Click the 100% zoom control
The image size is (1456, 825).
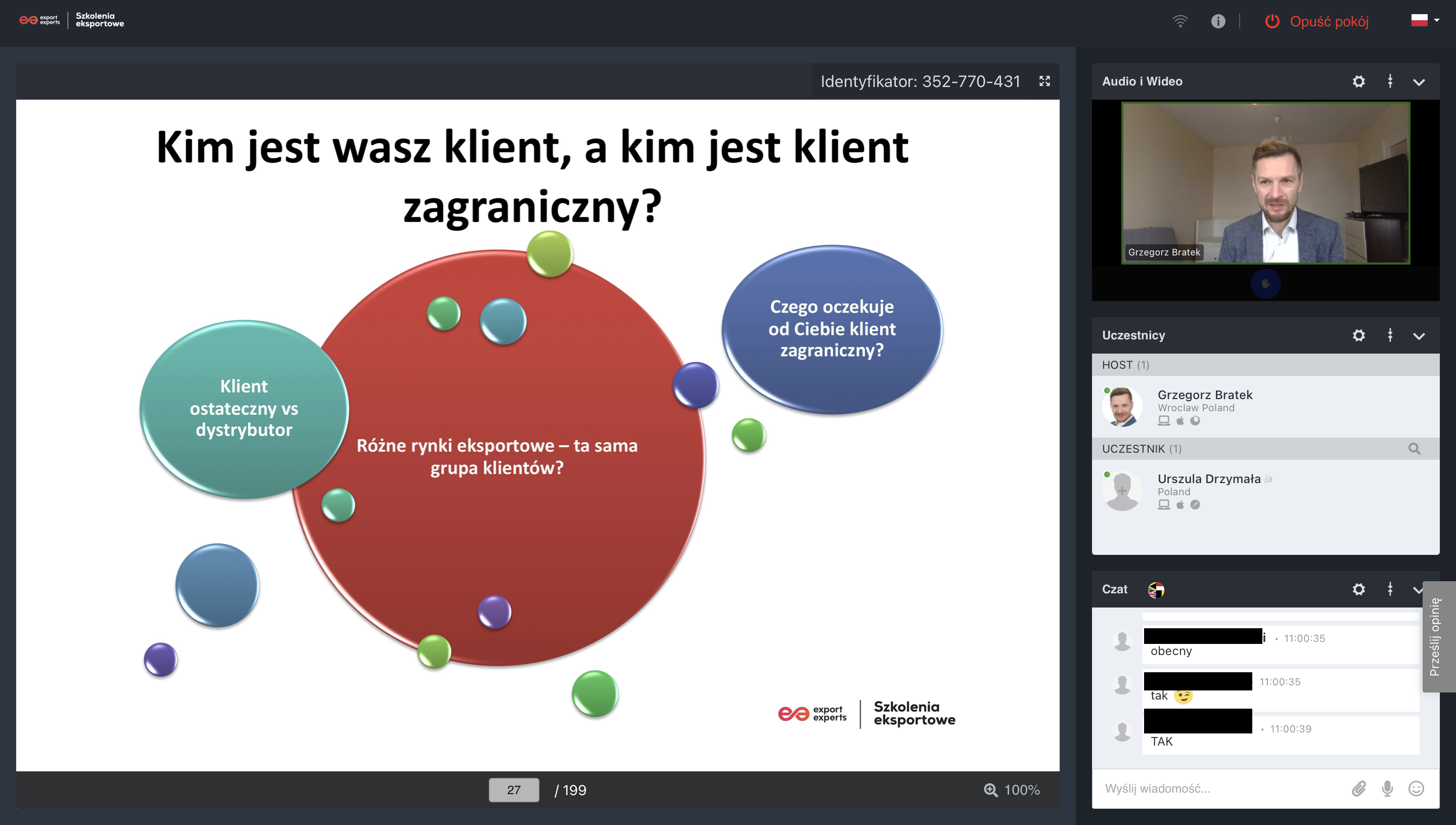point(1012,790)
